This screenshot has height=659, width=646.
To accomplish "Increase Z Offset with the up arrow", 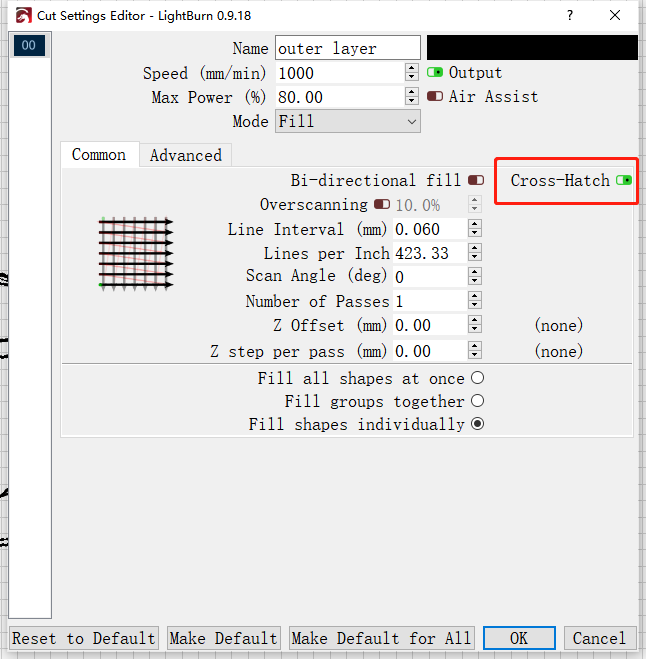I will point(475,321).
